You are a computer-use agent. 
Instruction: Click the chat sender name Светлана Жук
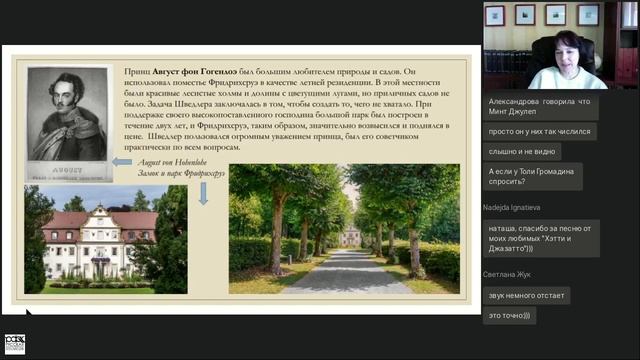tap(507, 275)
